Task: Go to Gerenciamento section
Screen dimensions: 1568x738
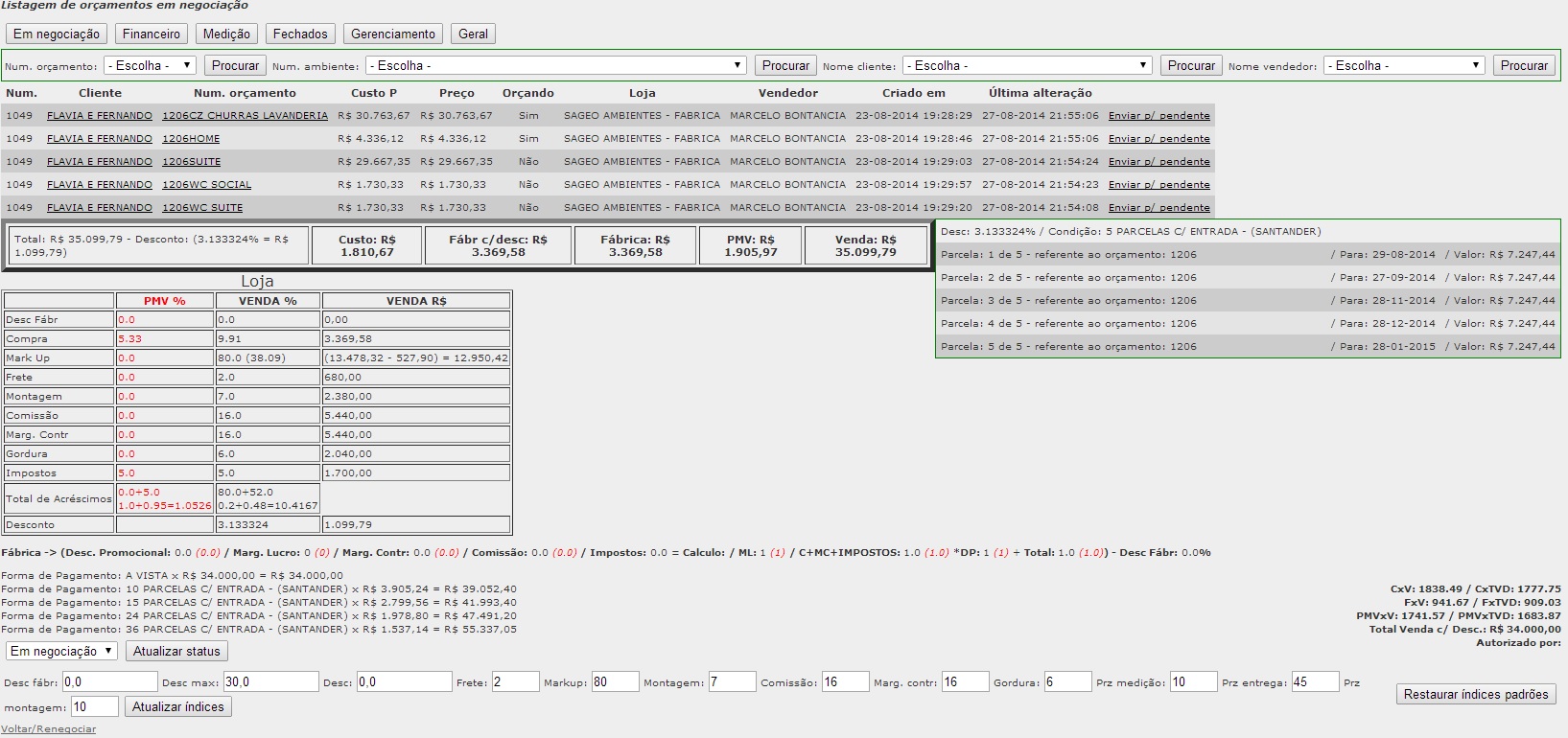Action: point(393,34)
